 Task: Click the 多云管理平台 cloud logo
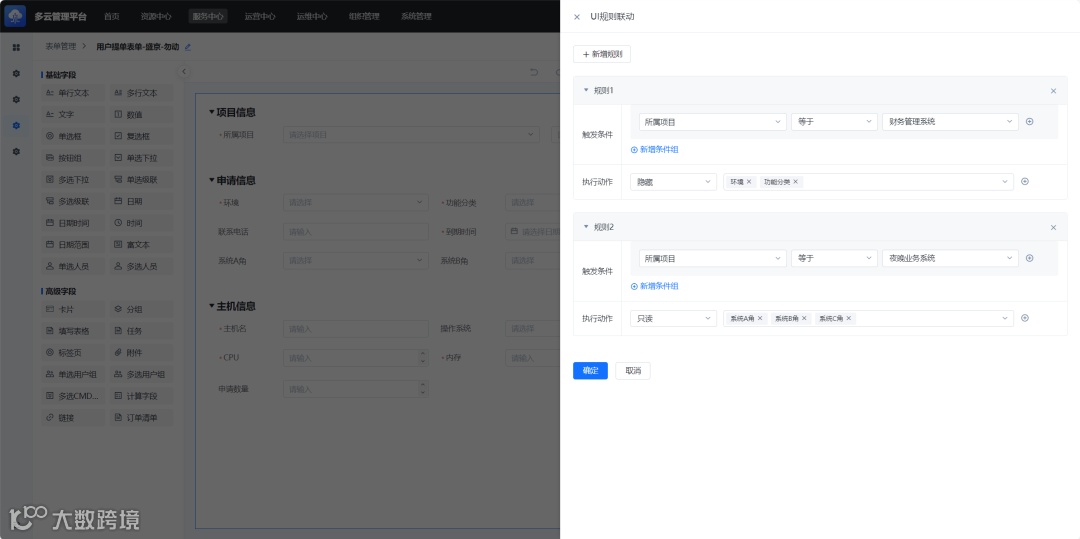(x=15, y=16)
